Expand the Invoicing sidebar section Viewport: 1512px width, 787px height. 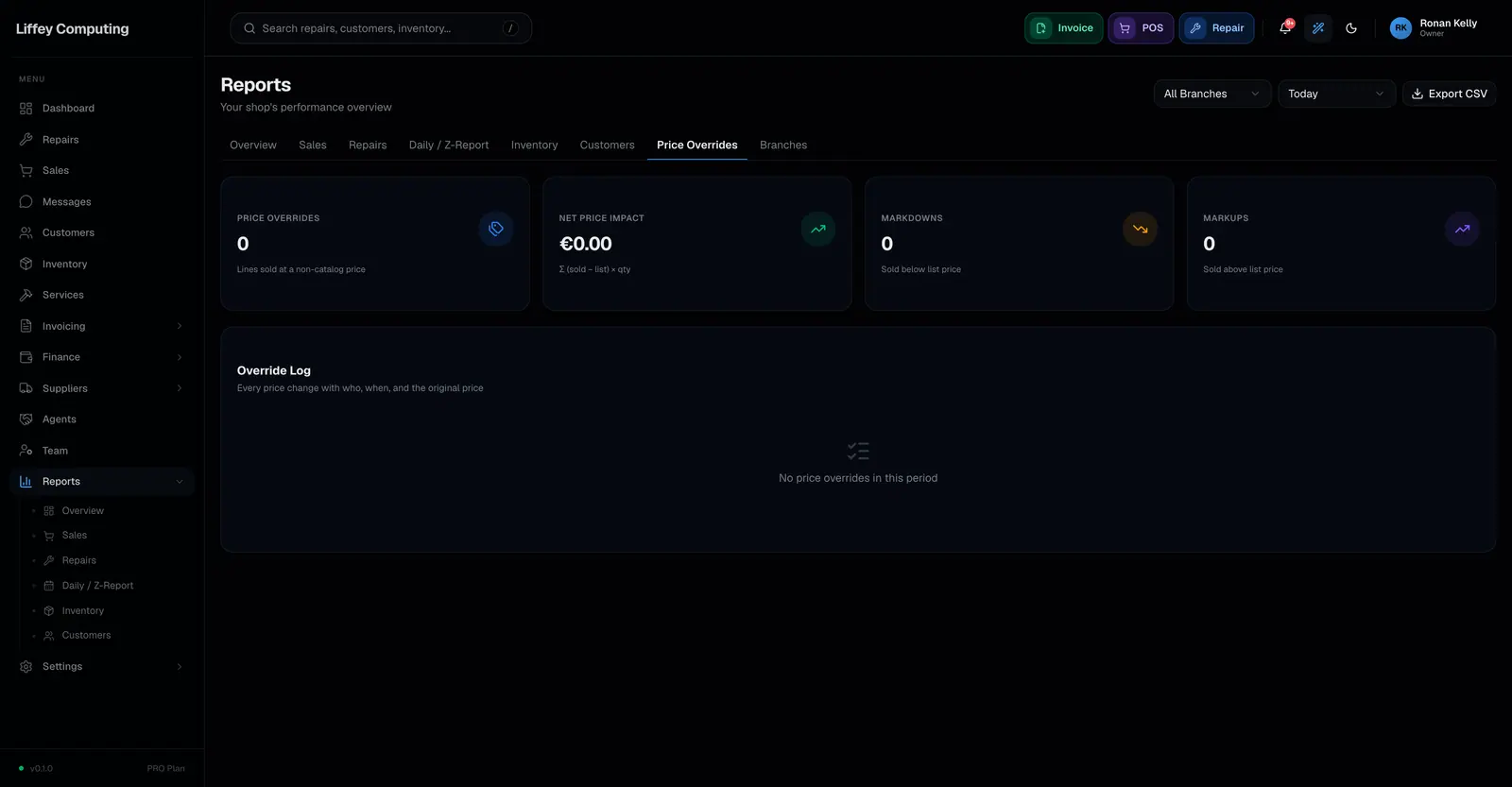[102, 326]
